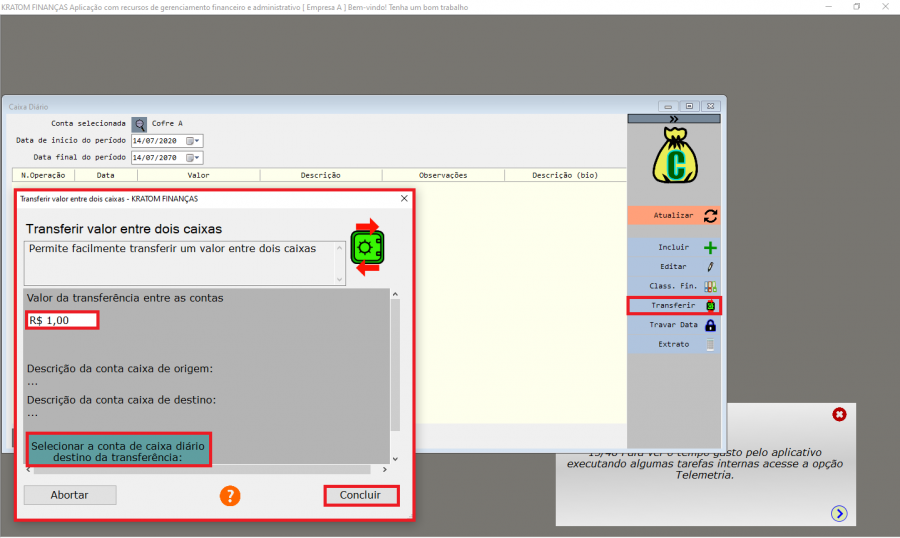Click the orange question mark help icon

pos(230,495)
